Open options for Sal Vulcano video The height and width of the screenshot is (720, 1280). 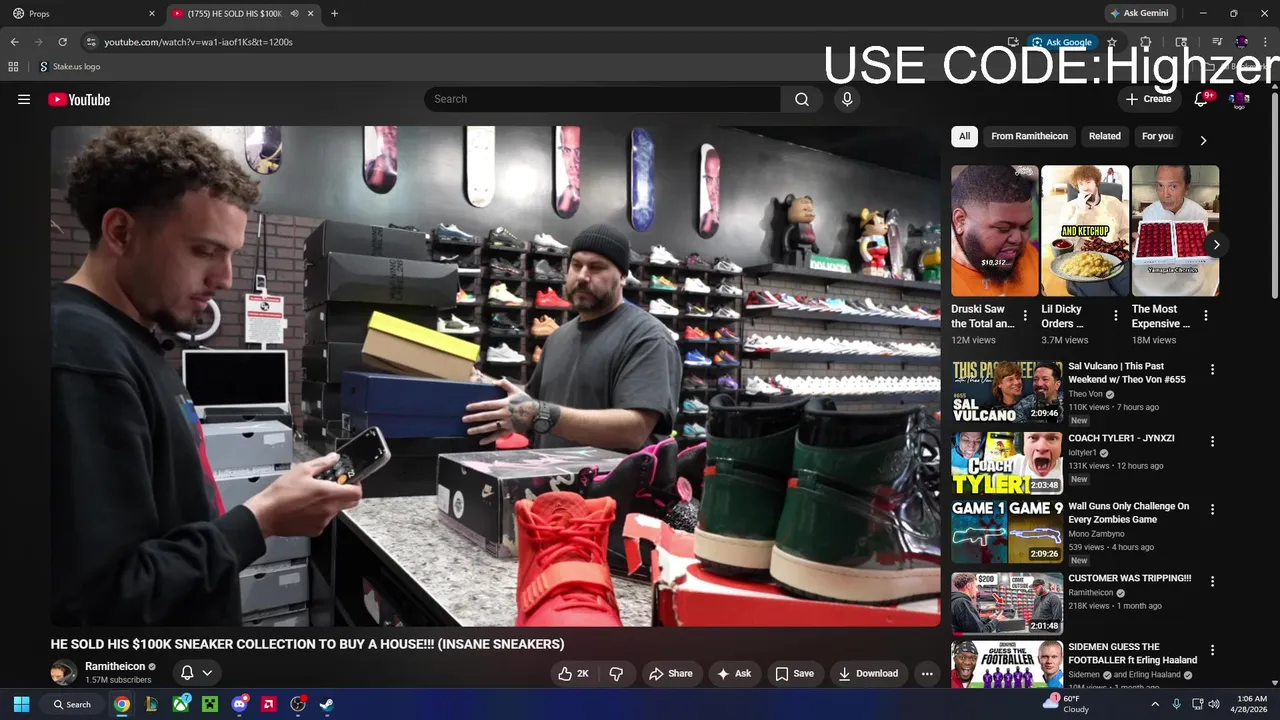click(x=1212, y=370)
